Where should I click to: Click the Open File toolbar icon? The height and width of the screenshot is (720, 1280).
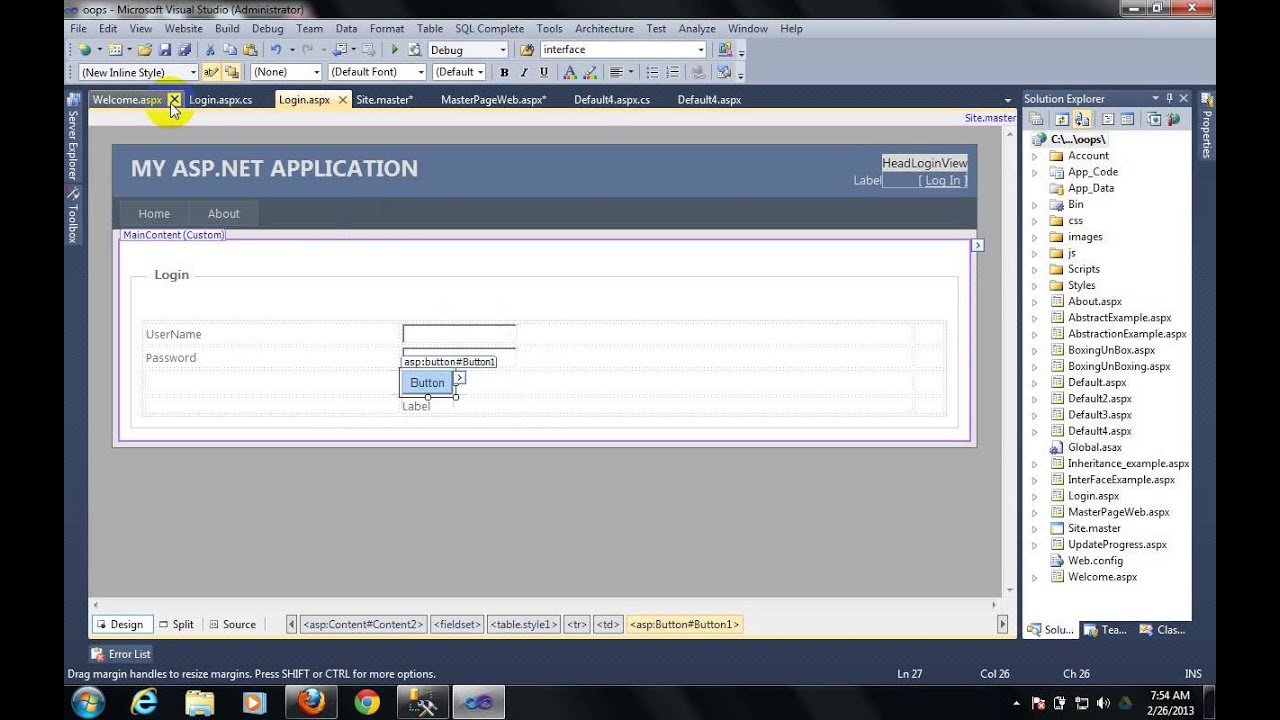point(145,50)
